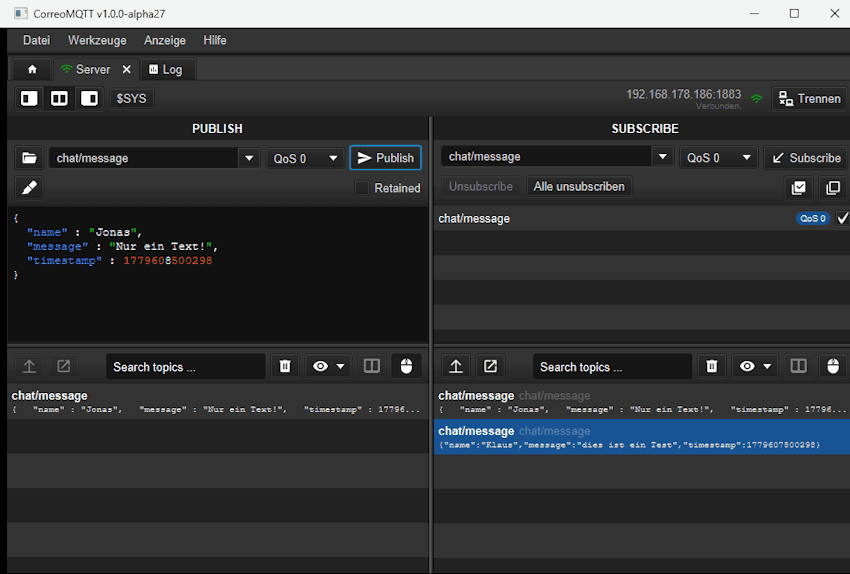850x574 pixels.
Task: Click inside the JSON payload editor
Action: click(x=218, y=274)
